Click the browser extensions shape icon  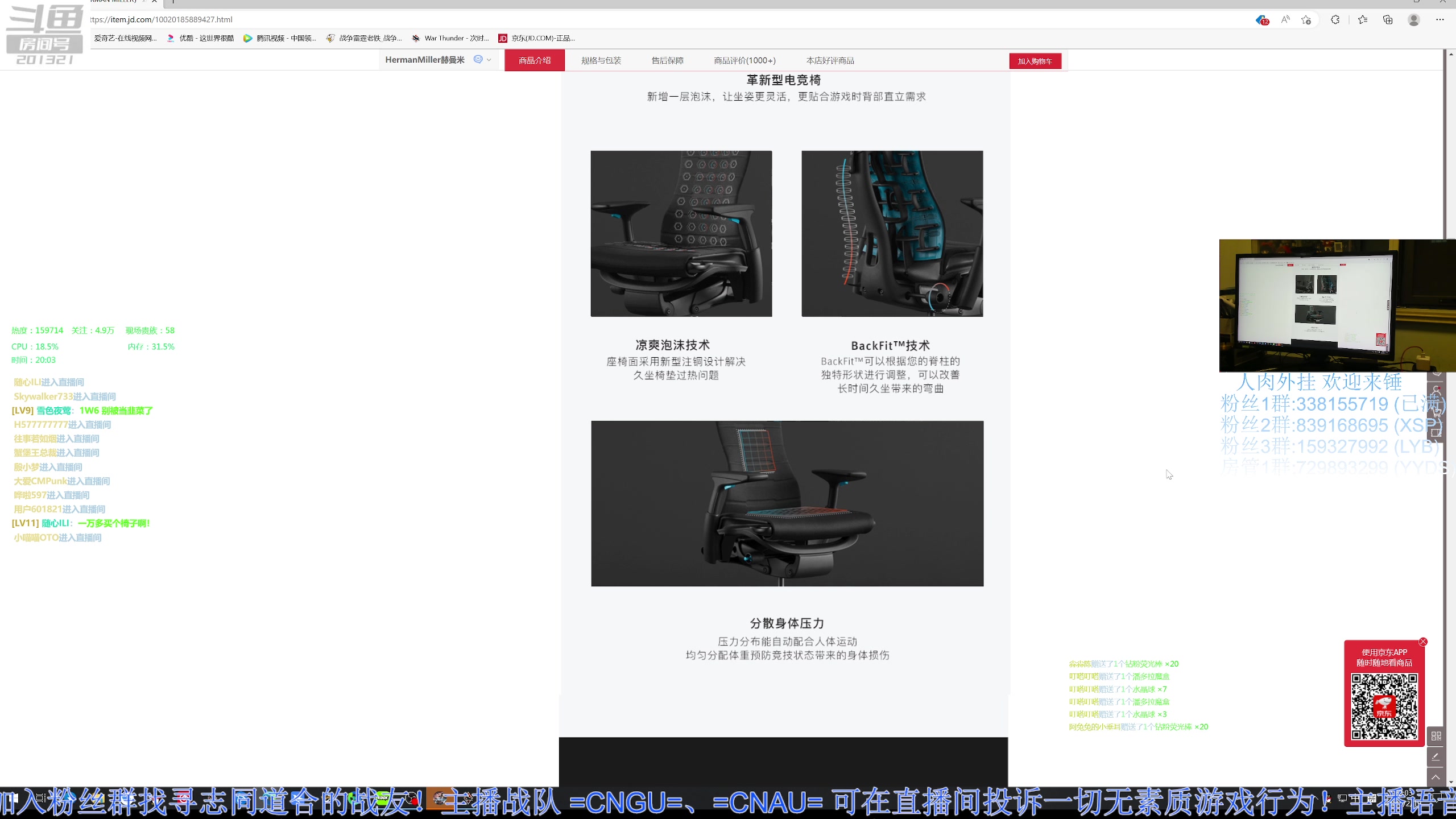(1335, 19)
